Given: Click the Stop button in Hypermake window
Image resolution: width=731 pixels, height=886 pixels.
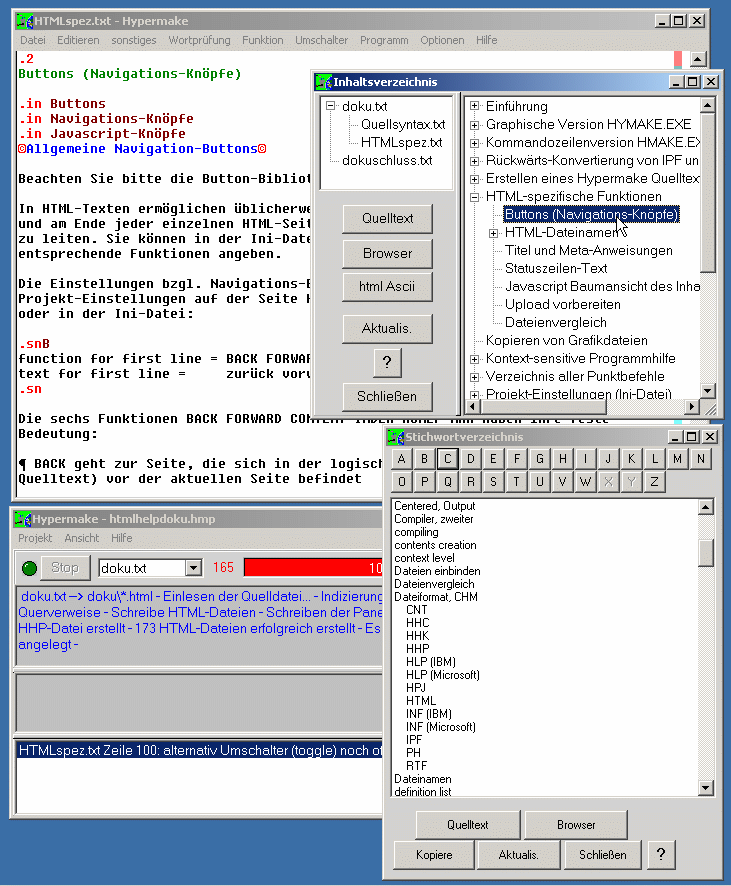Looking at the screenshot, I should coord(65,567).
